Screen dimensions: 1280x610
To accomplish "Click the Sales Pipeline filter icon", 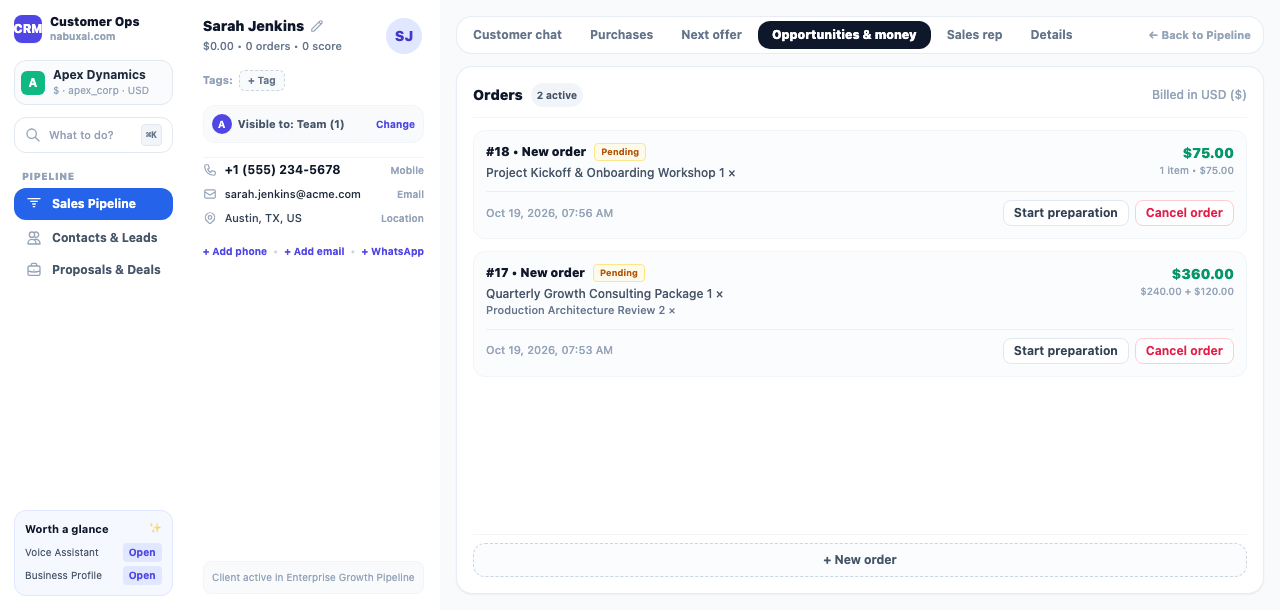I will click(33, 204).
